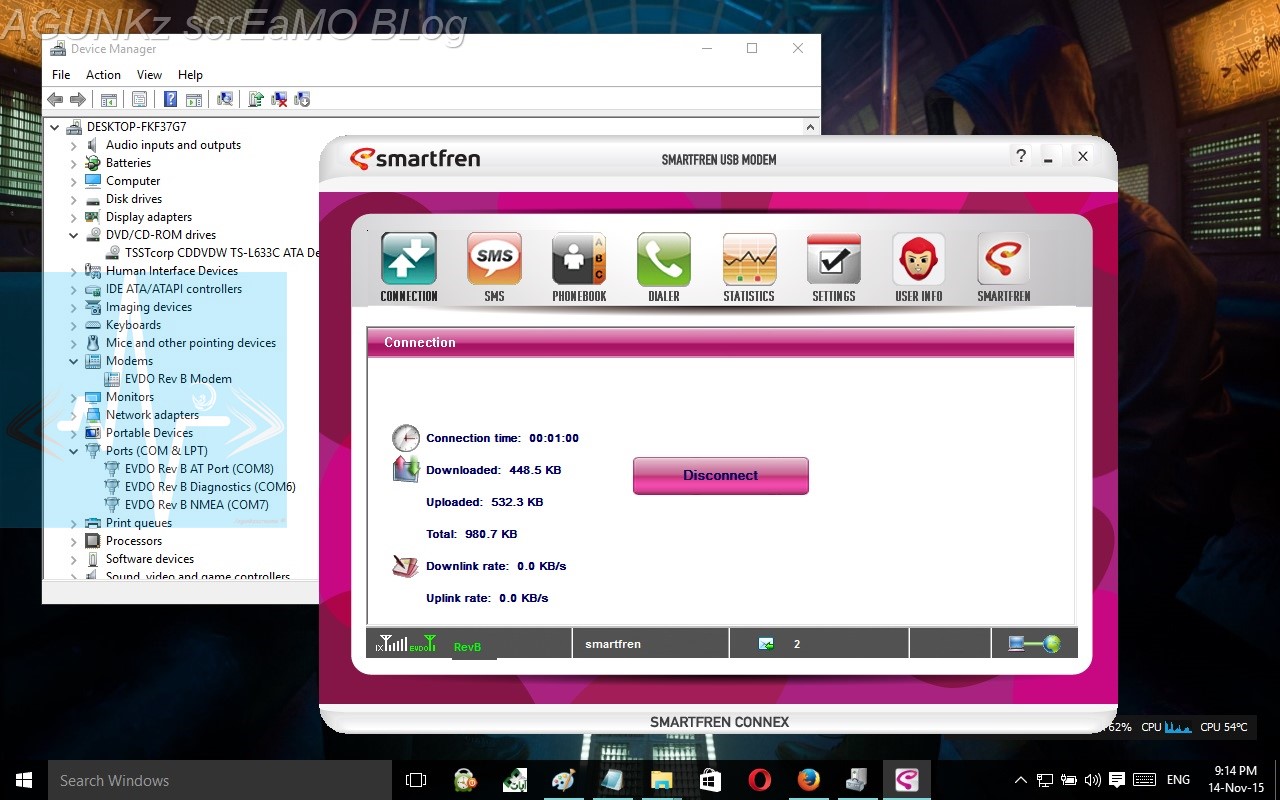Open the Action menu in Device Manager

[x=103, y=75]
